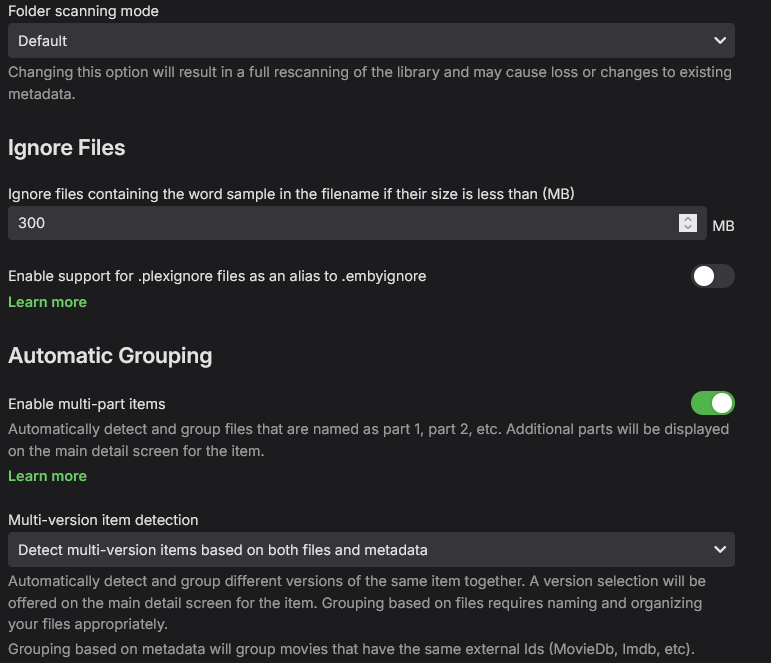771x663 pixels.
Task: Click the MB unit label beside the size field
Action: (x=723, y=226)
